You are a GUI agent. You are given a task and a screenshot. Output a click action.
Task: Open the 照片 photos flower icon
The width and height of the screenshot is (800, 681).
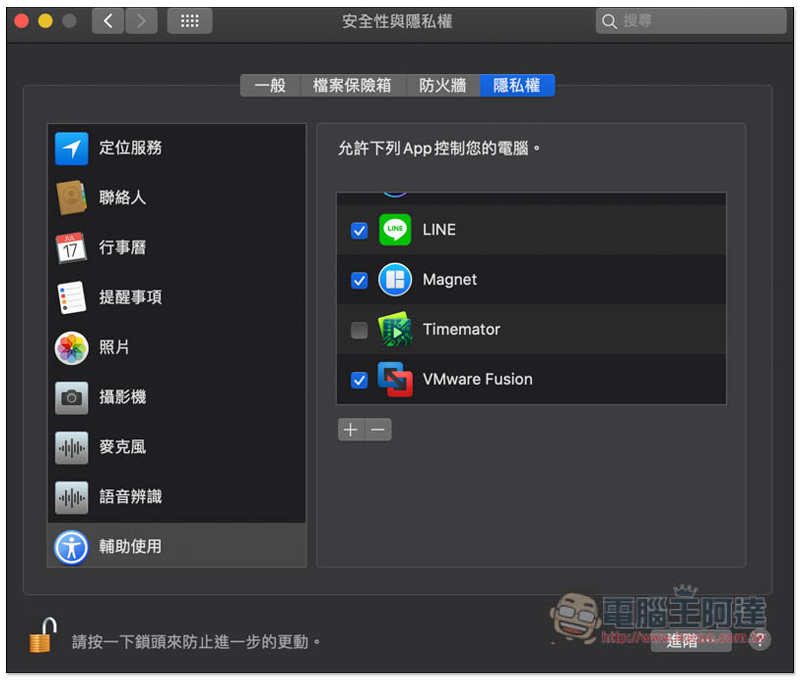coord(71,348)
